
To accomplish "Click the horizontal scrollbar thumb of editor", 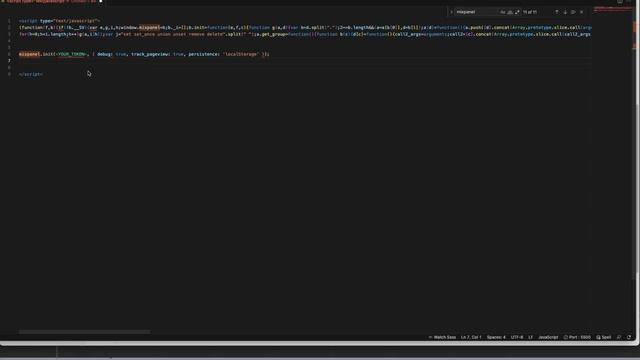I will click(84, 332).
